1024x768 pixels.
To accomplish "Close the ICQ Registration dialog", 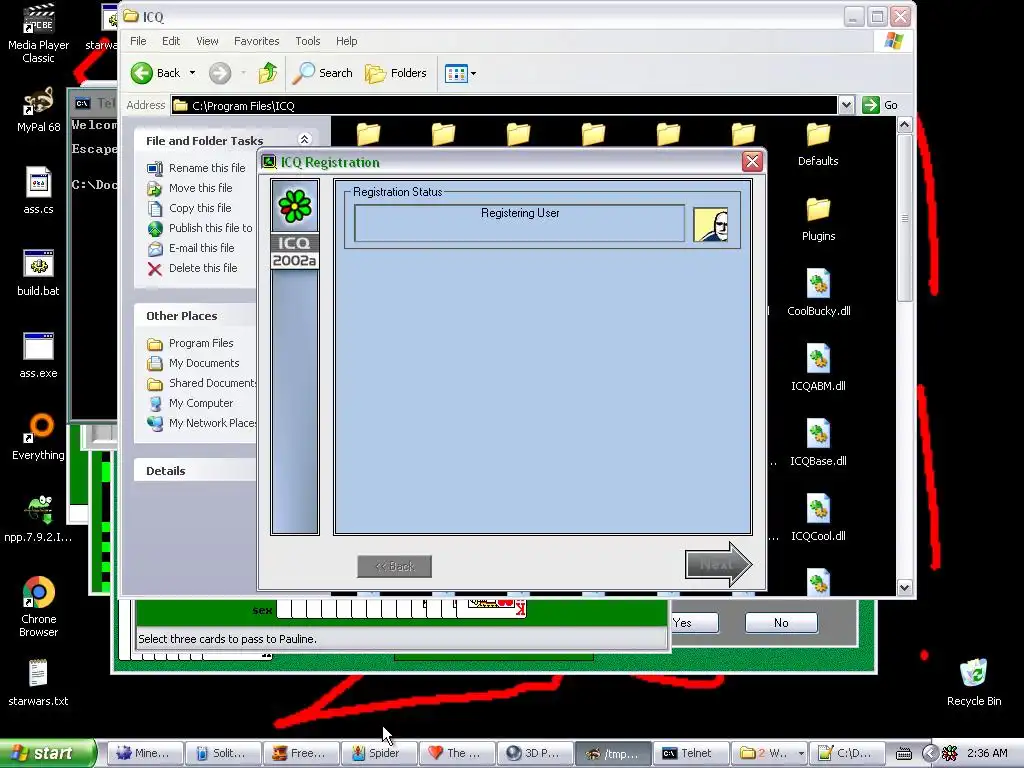I will (752, 162).
